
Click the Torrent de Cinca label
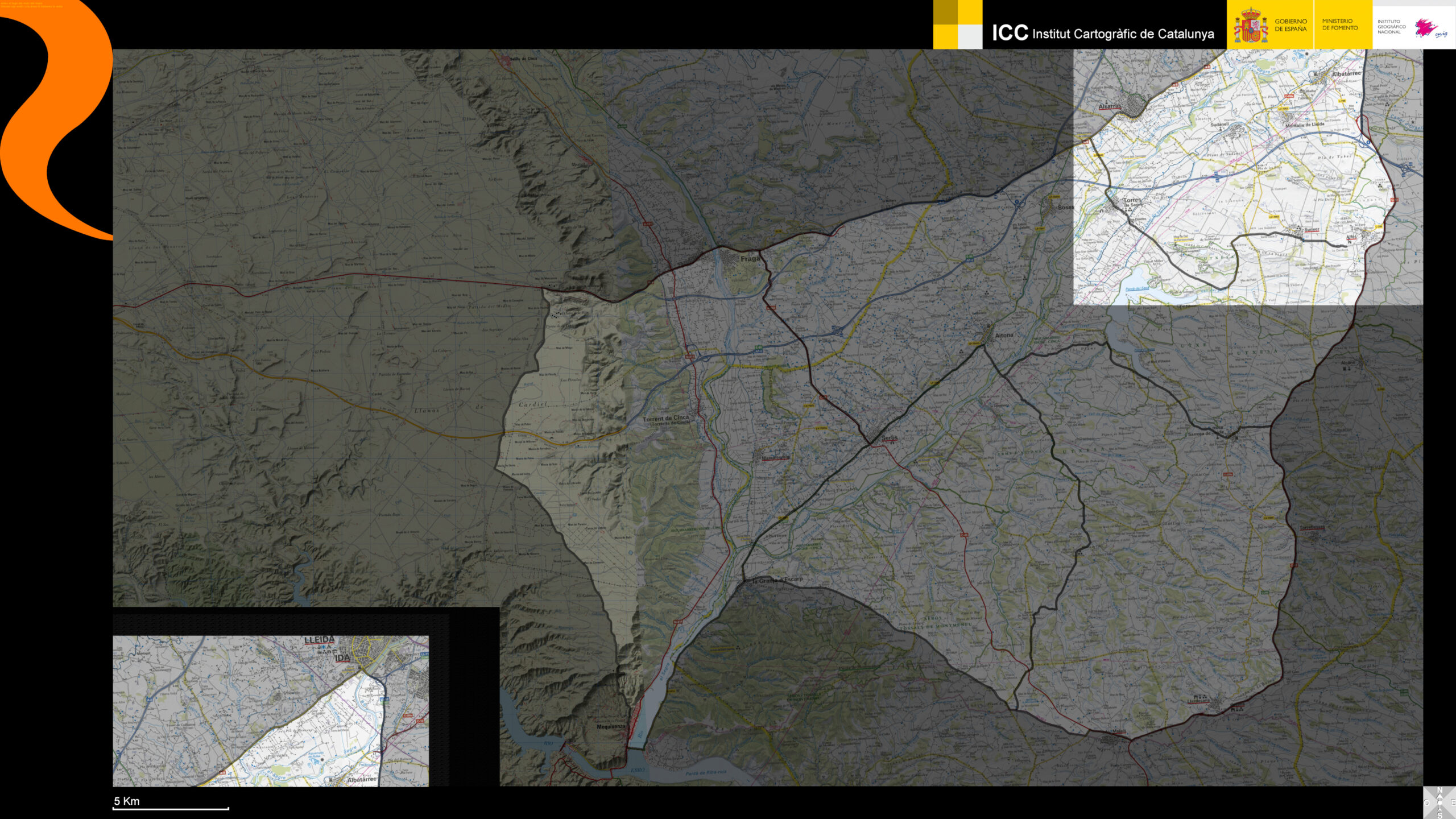(665, 419)
